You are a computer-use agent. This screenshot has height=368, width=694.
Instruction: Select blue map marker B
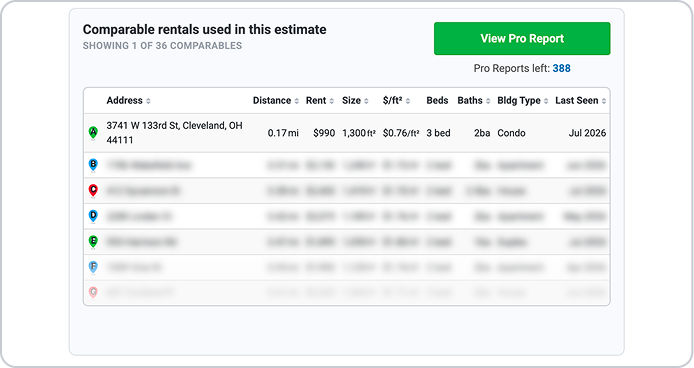[x=93, y=165]
